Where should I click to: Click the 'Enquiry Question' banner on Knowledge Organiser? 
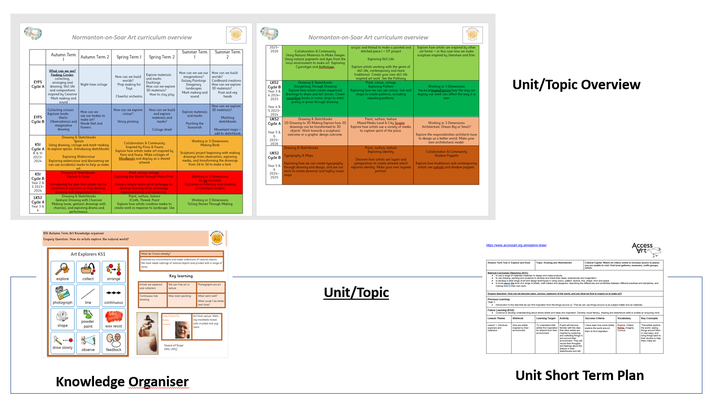click(x=125, y=239)
